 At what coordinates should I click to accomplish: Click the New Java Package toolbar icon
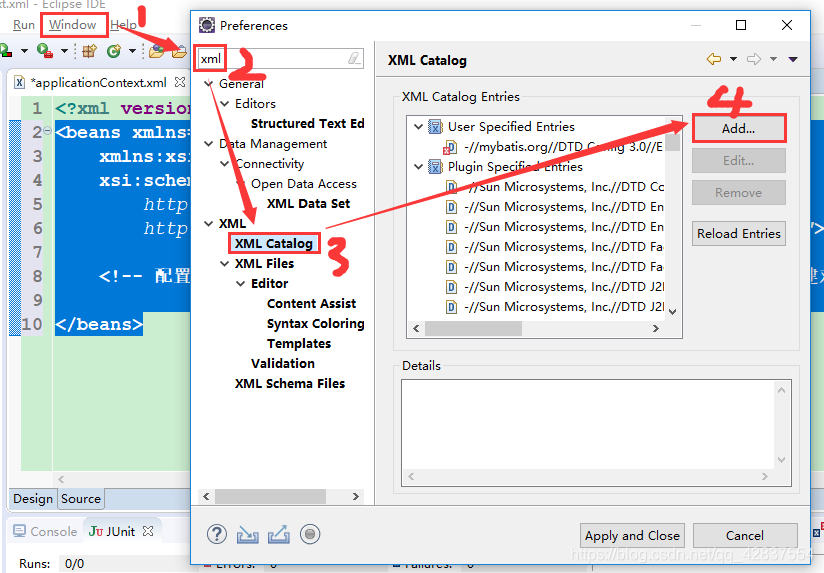pos(90,51)
